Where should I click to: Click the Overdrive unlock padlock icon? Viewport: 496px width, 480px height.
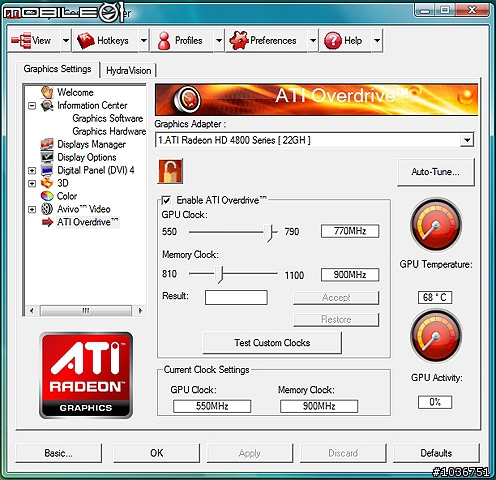pyautogui.click(x=170, y=171)
